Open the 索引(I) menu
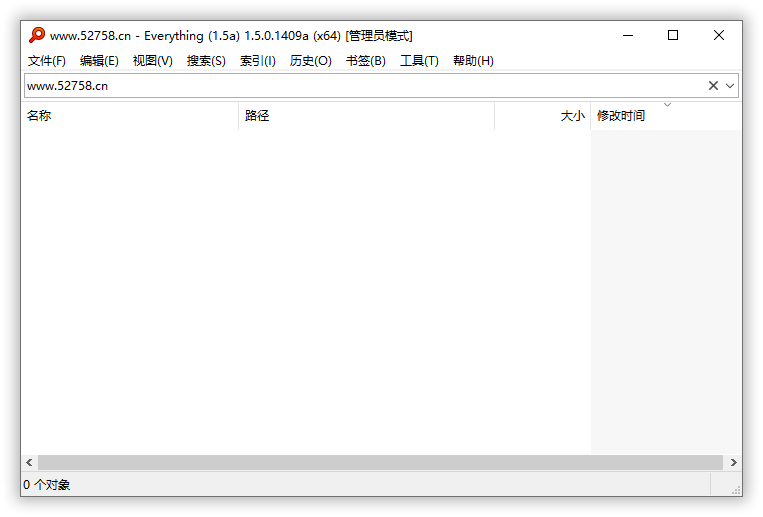Image resolution: width=763 pixels, height=517 pixels. 257,61
